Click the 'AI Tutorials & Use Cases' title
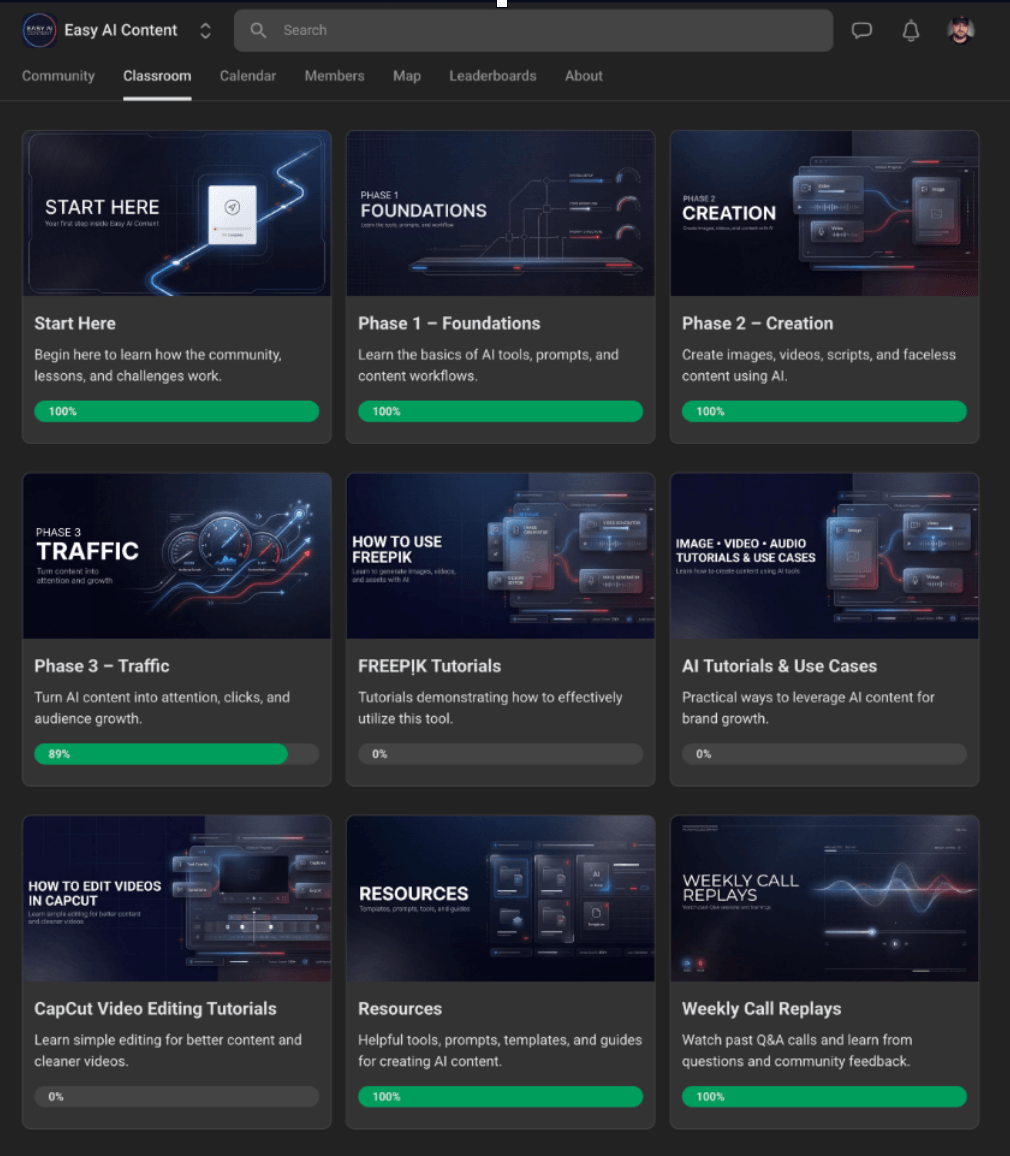Image resolution: width=1010 pixels, height=1156 pixels. (x=779, y=666)
